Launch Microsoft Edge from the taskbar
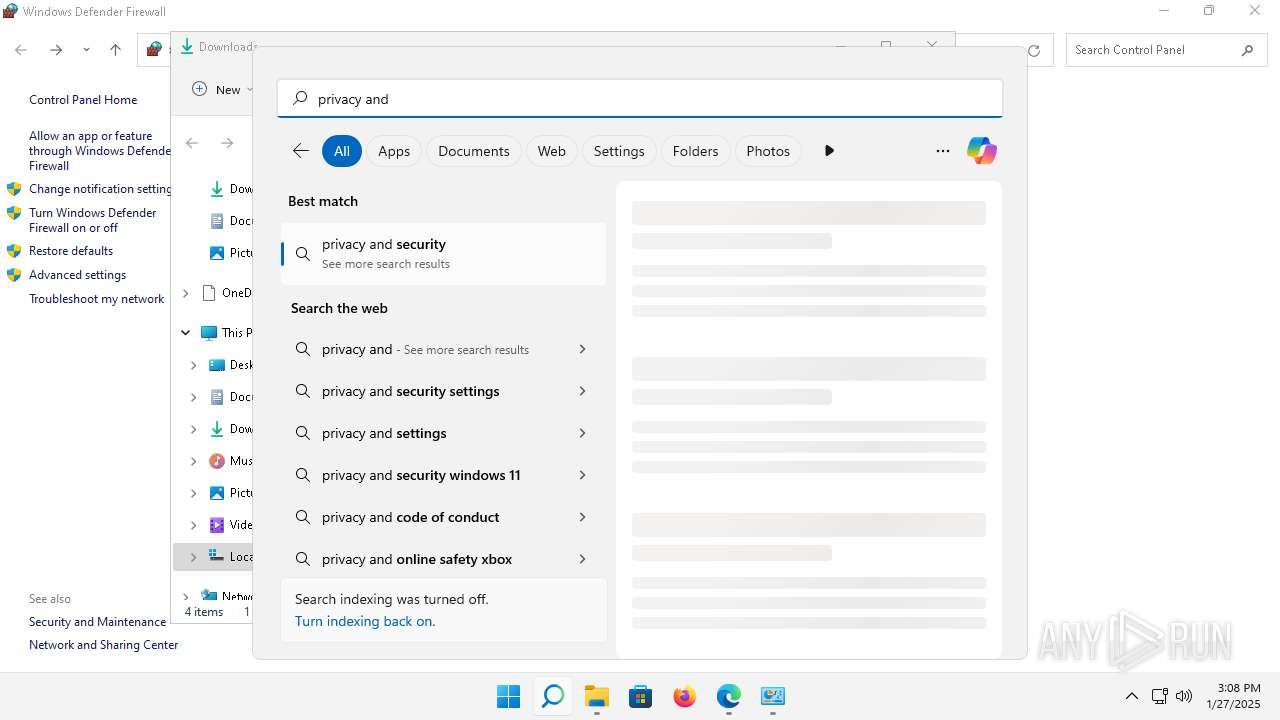 (x=728, y=696)
